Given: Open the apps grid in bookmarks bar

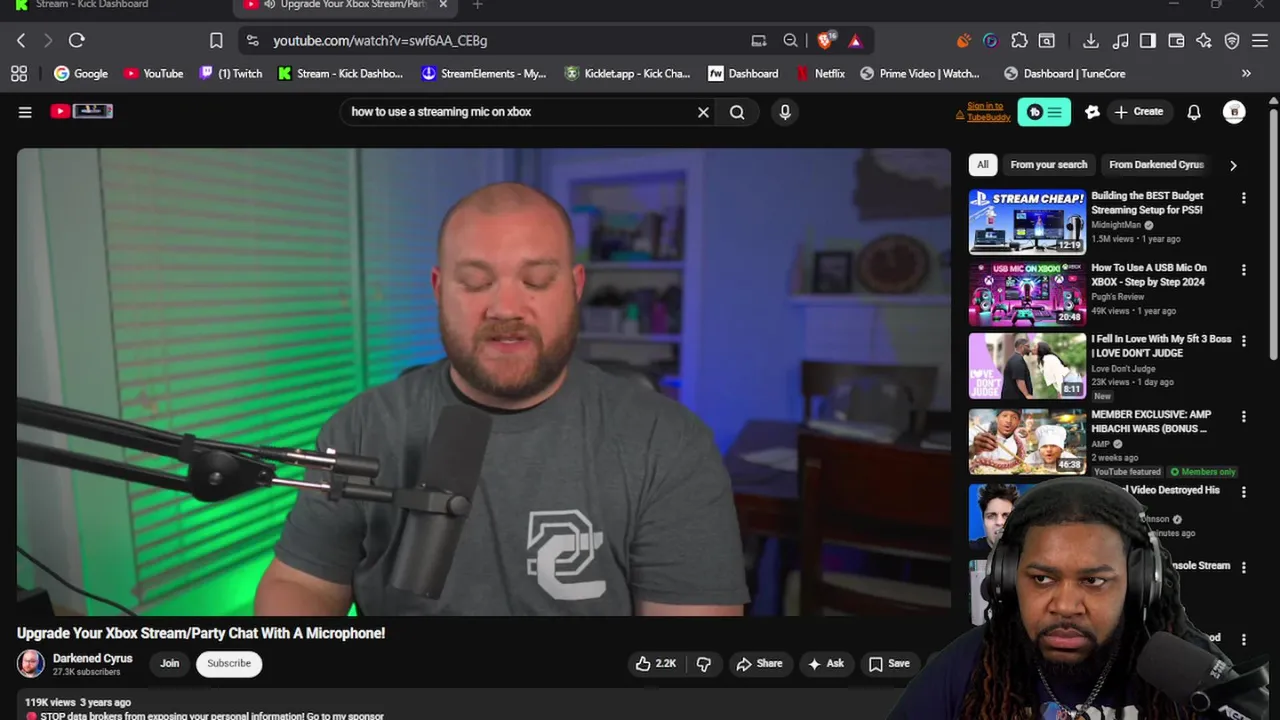Looking at the screenshot, I should [x=18, y=73].
